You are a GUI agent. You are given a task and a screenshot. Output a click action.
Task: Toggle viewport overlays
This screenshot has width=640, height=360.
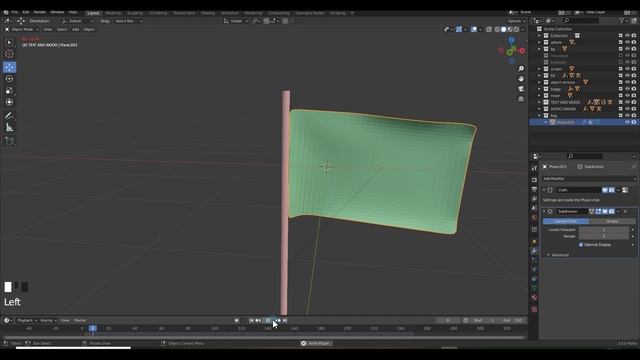(474, 29)
